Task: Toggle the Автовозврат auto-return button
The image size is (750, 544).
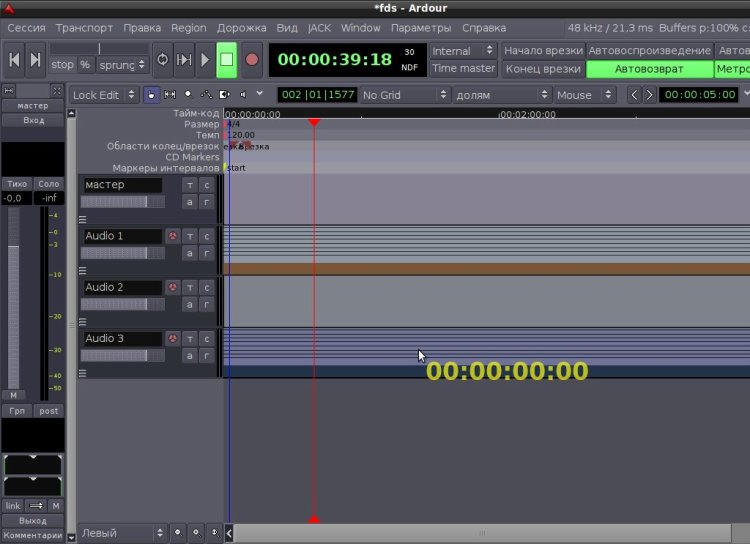Action: coord(649,69)
